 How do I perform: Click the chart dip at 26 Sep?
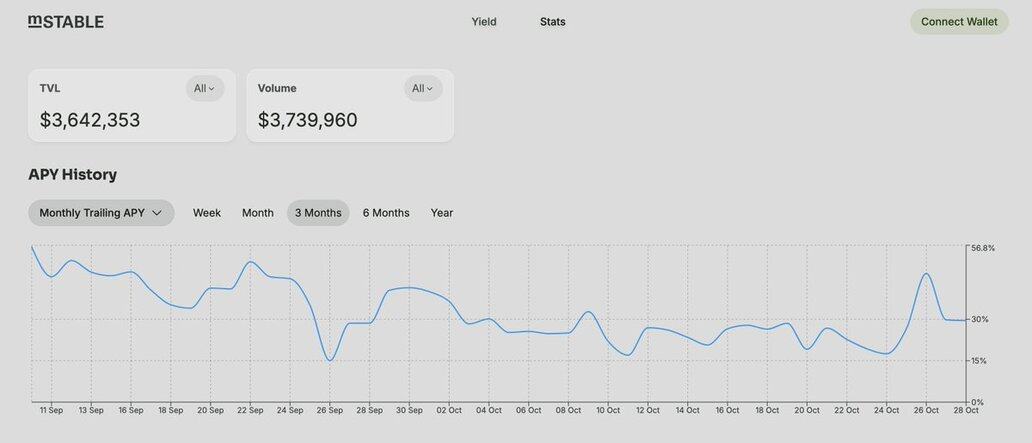[329, 360]
